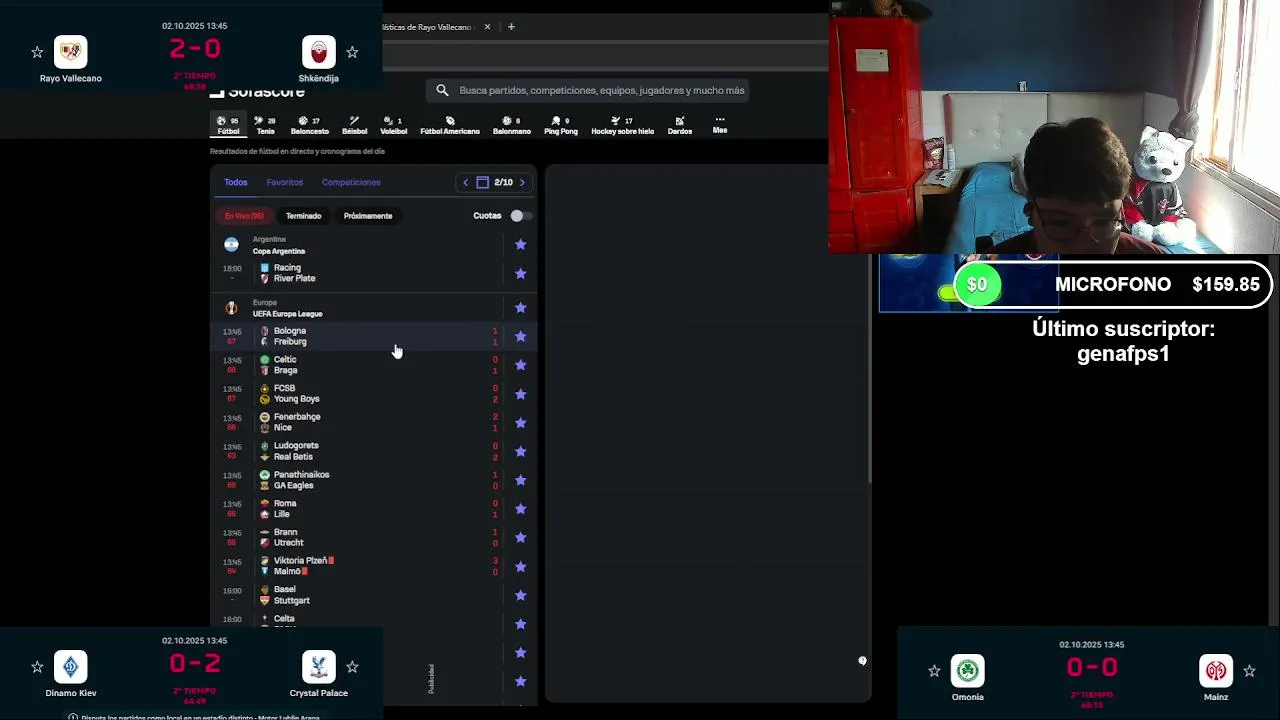This screenshot has height=720, width=1280.
Task: Open a new browser tab
Action: 511,27
